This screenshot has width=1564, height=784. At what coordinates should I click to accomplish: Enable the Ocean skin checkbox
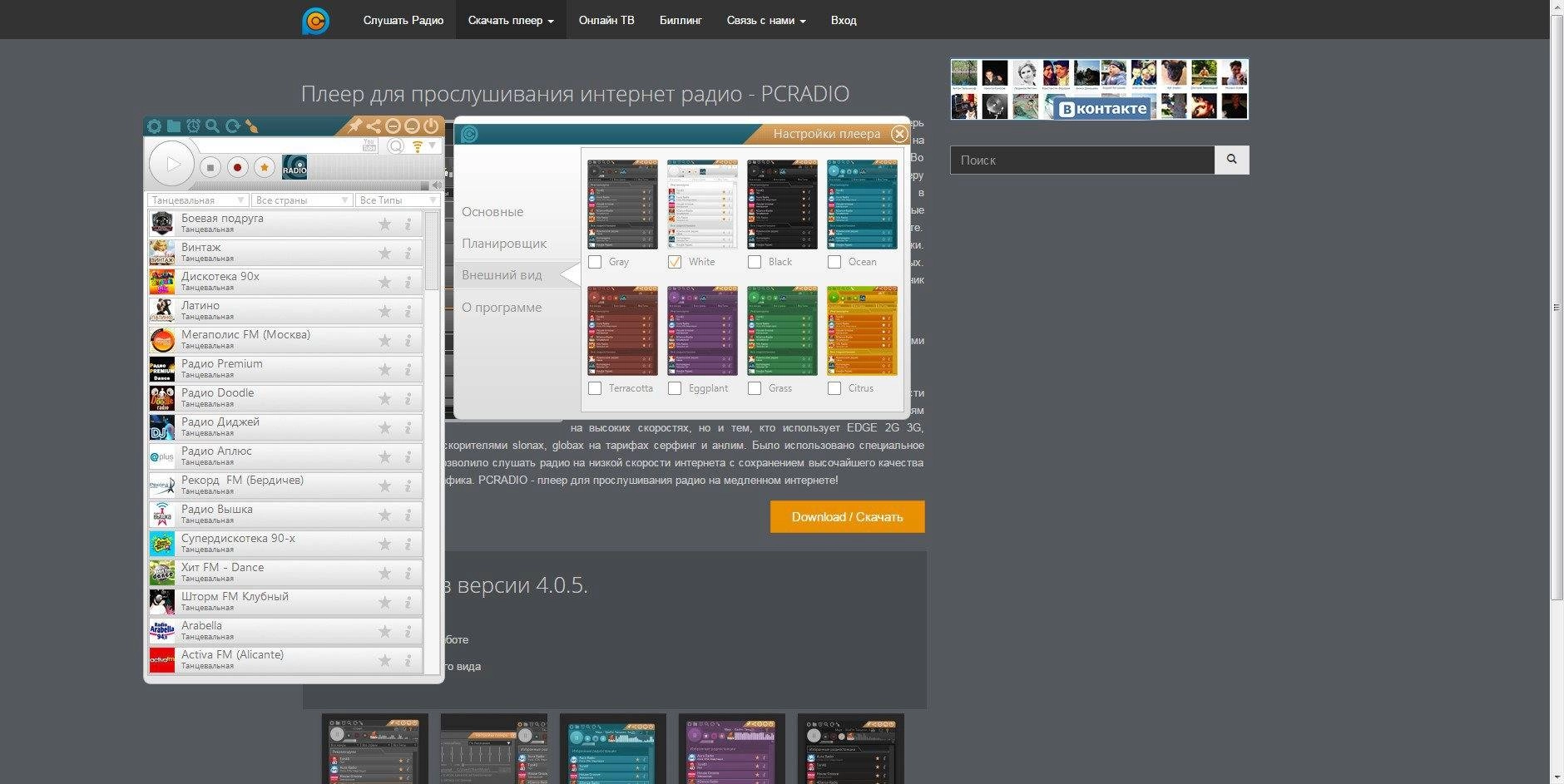point(834,262)
